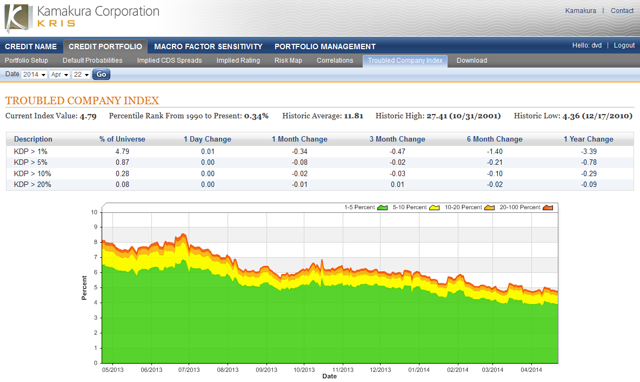Click the Percentile Rank 0.34% text
This screenshot has width=640, height=382.
point(189,116)
